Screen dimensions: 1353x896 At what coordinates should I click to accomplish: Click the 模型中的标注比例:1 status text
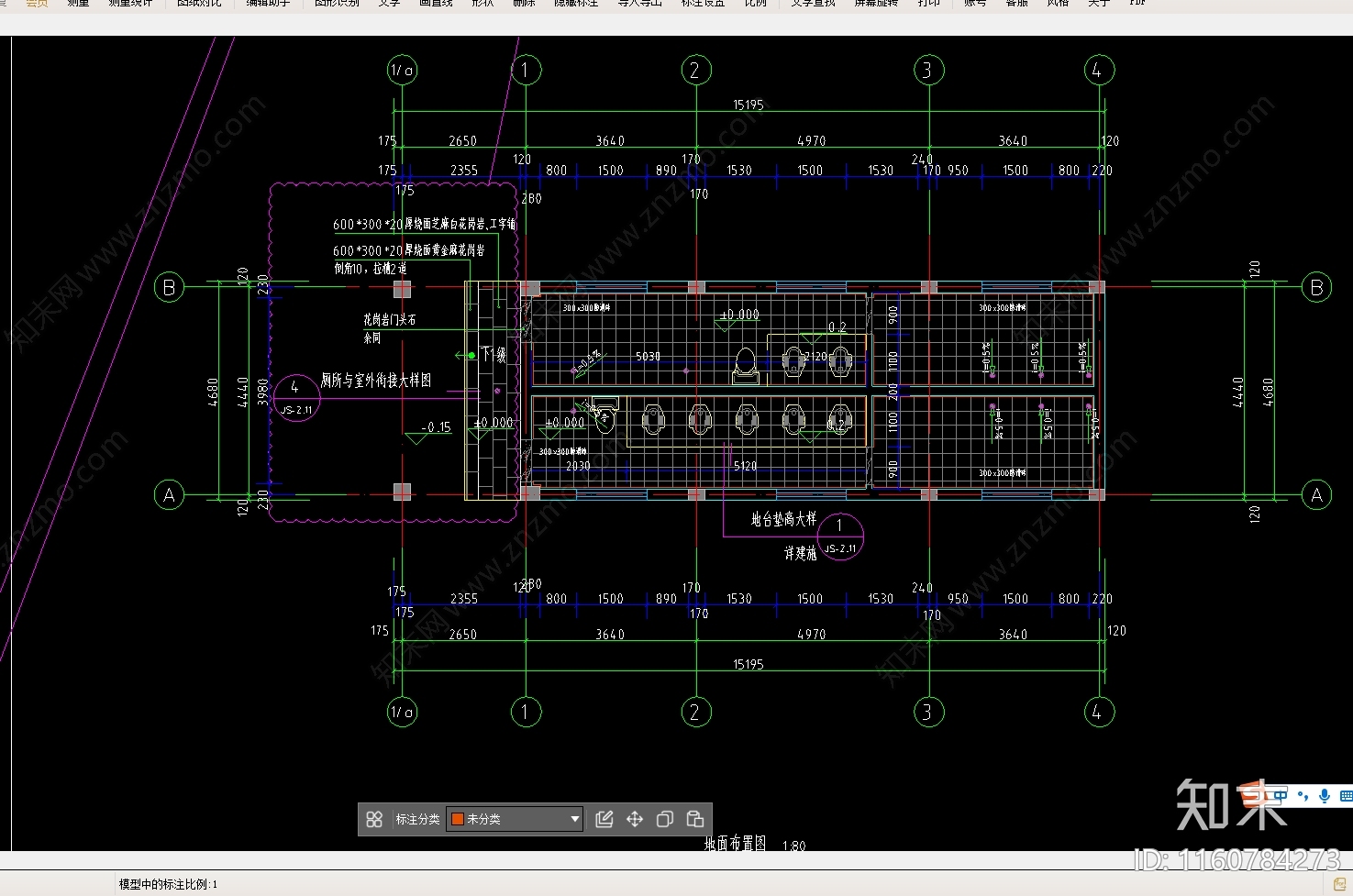pos(168,884)
